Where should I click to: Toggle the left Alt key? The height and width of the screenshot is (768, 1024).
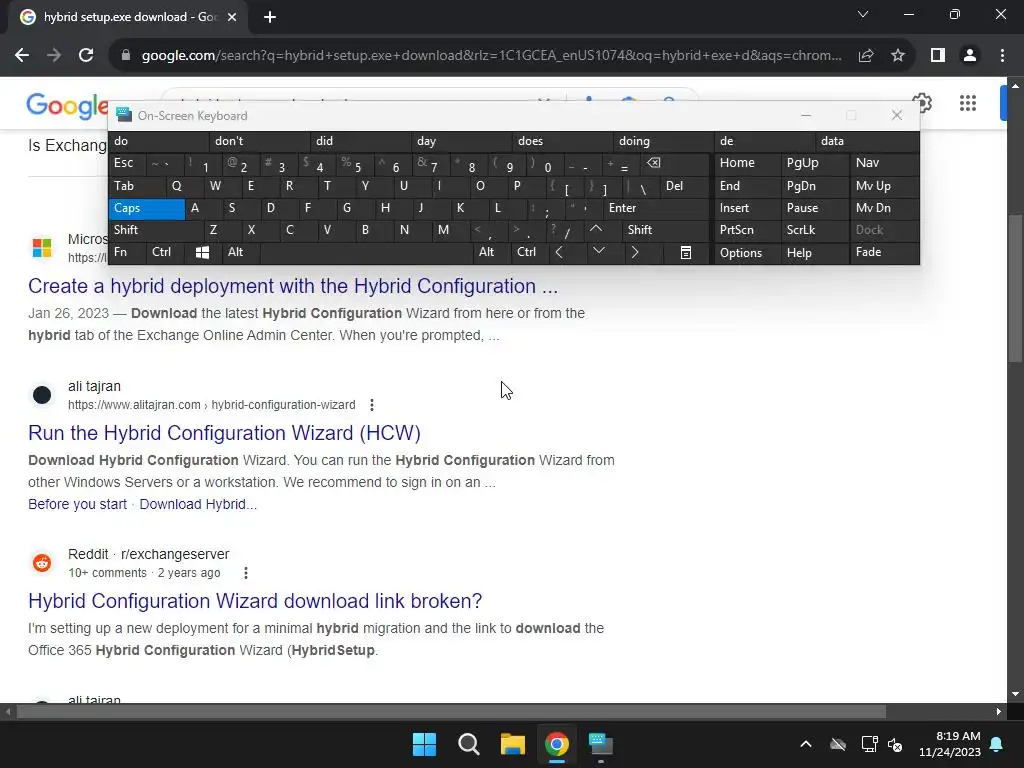[x=241, y=252]
